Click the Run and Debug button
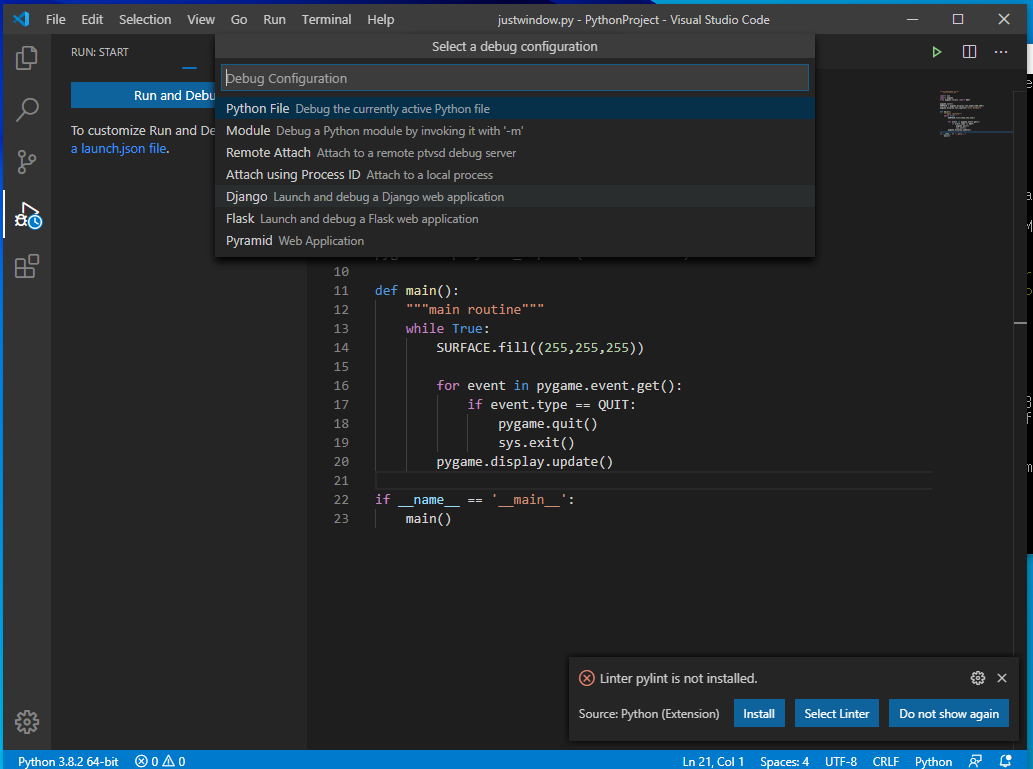This screenshot has height=769, width=1033. 143,96
